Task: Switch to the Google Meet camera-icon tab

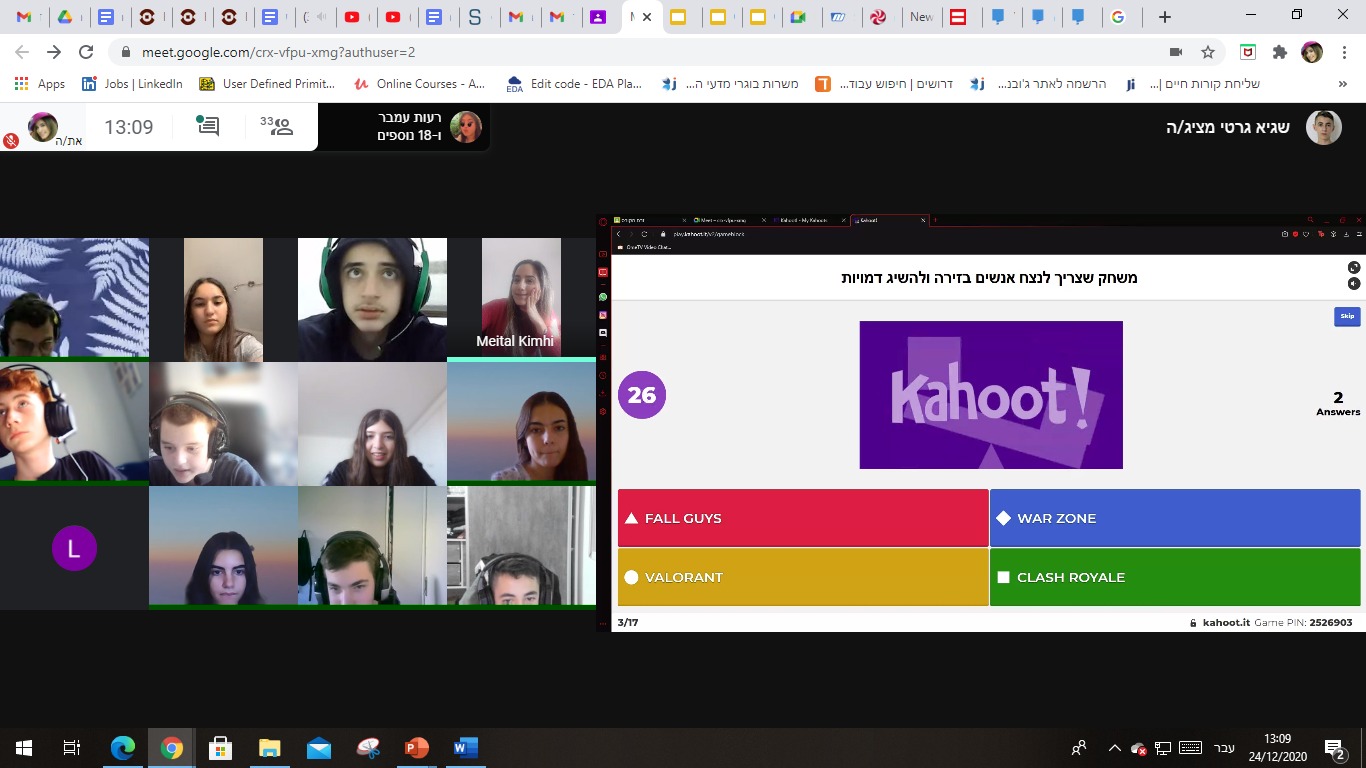Action: tap(797, 17)
